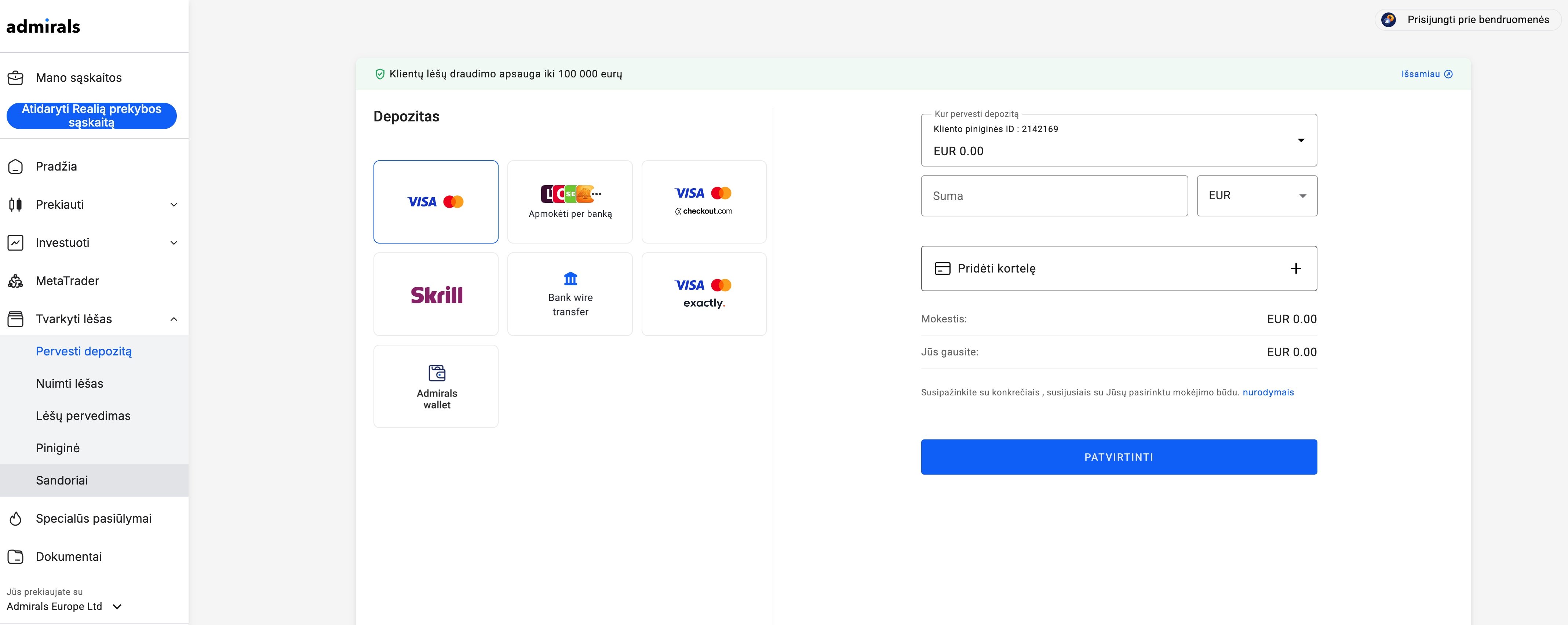Open Kur pervesti depozitą account dropdown

[x=1119, y=140]
